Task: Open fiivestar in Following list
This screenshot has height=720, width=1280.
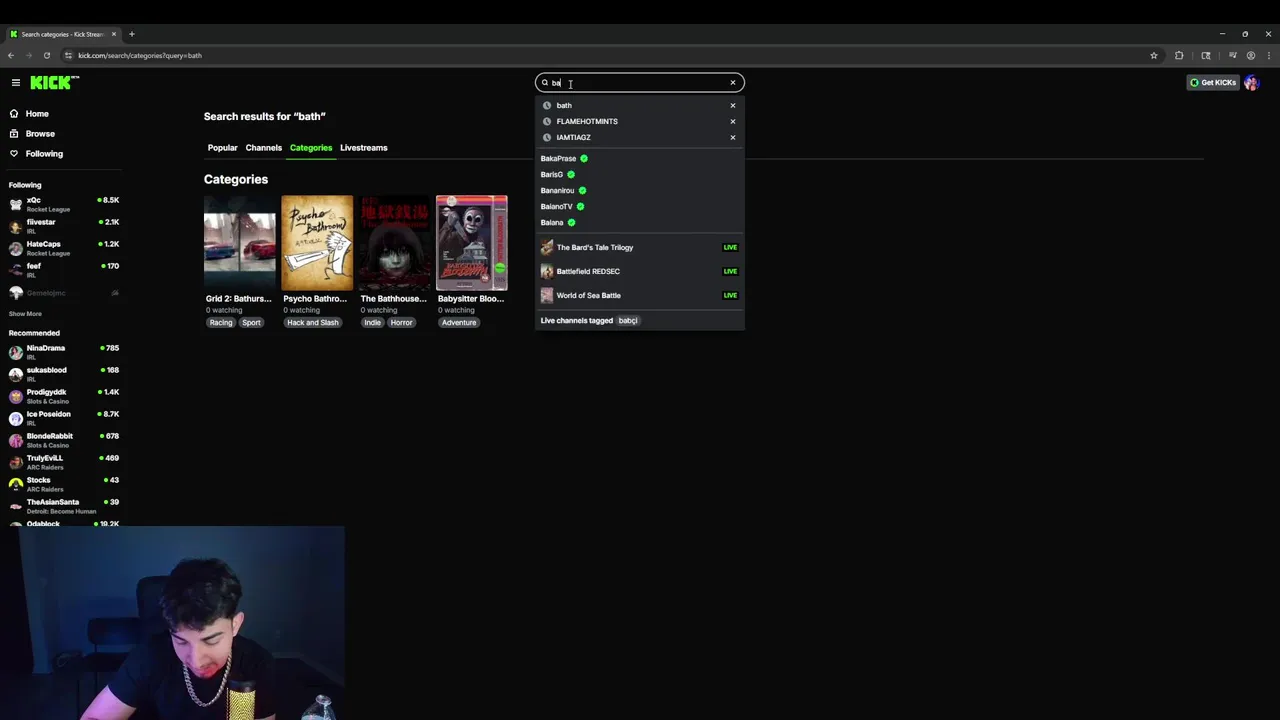Action: [64, 226]
